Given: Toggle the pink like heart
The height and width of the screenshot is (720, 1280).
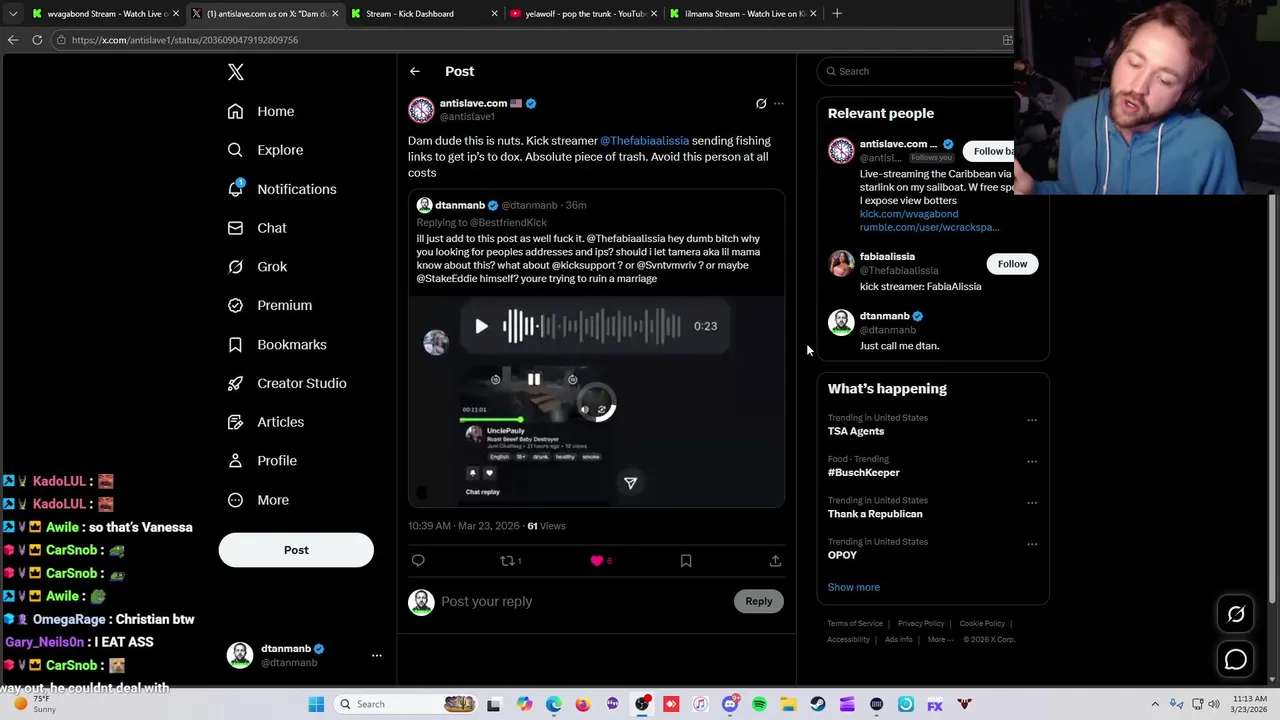Looking at the screenshot, I should click(x=597, y=561).
